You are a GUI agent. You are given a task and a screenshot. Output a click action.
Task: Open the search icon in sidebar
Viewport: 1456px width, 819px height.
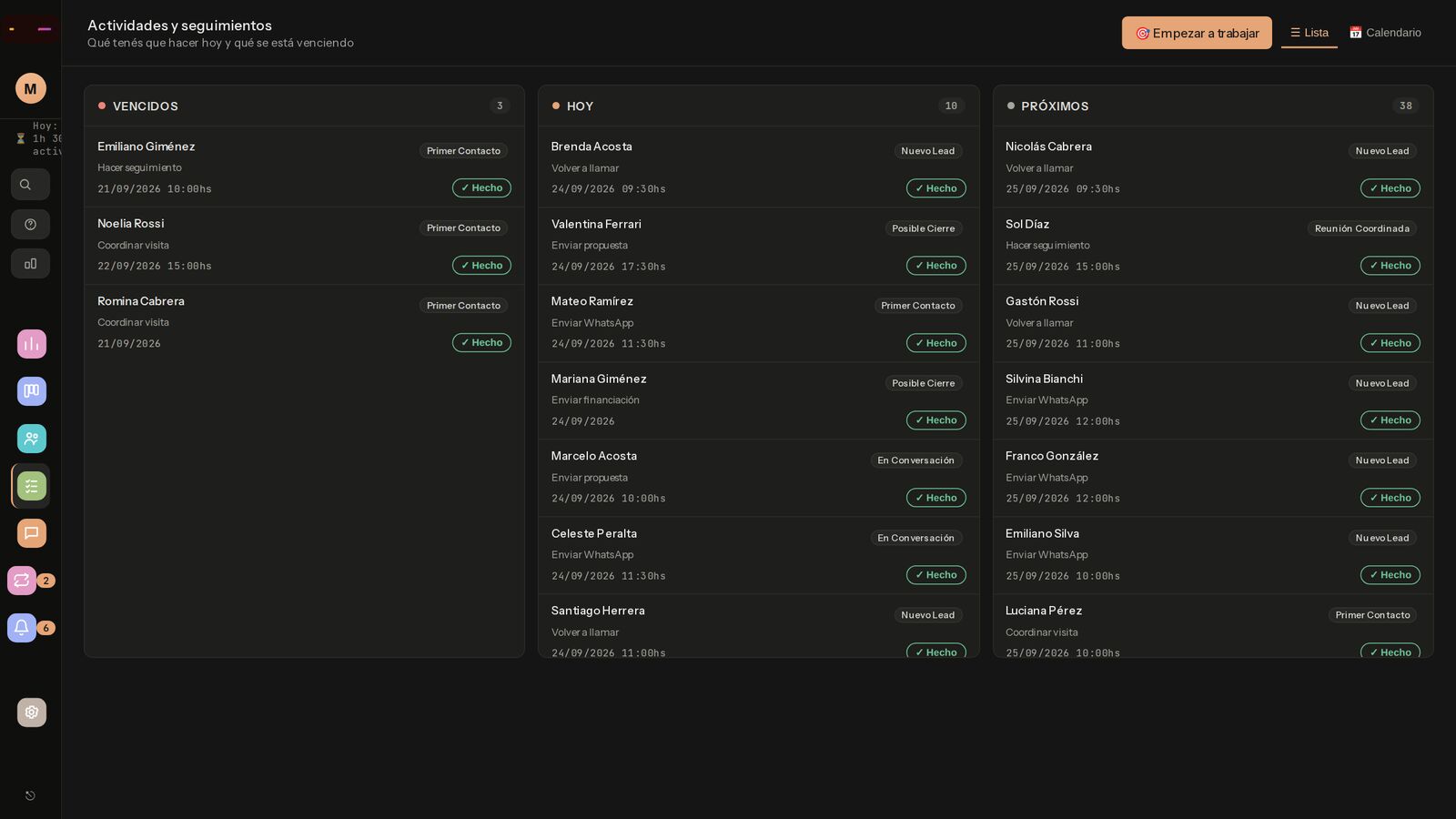(30, 185)
